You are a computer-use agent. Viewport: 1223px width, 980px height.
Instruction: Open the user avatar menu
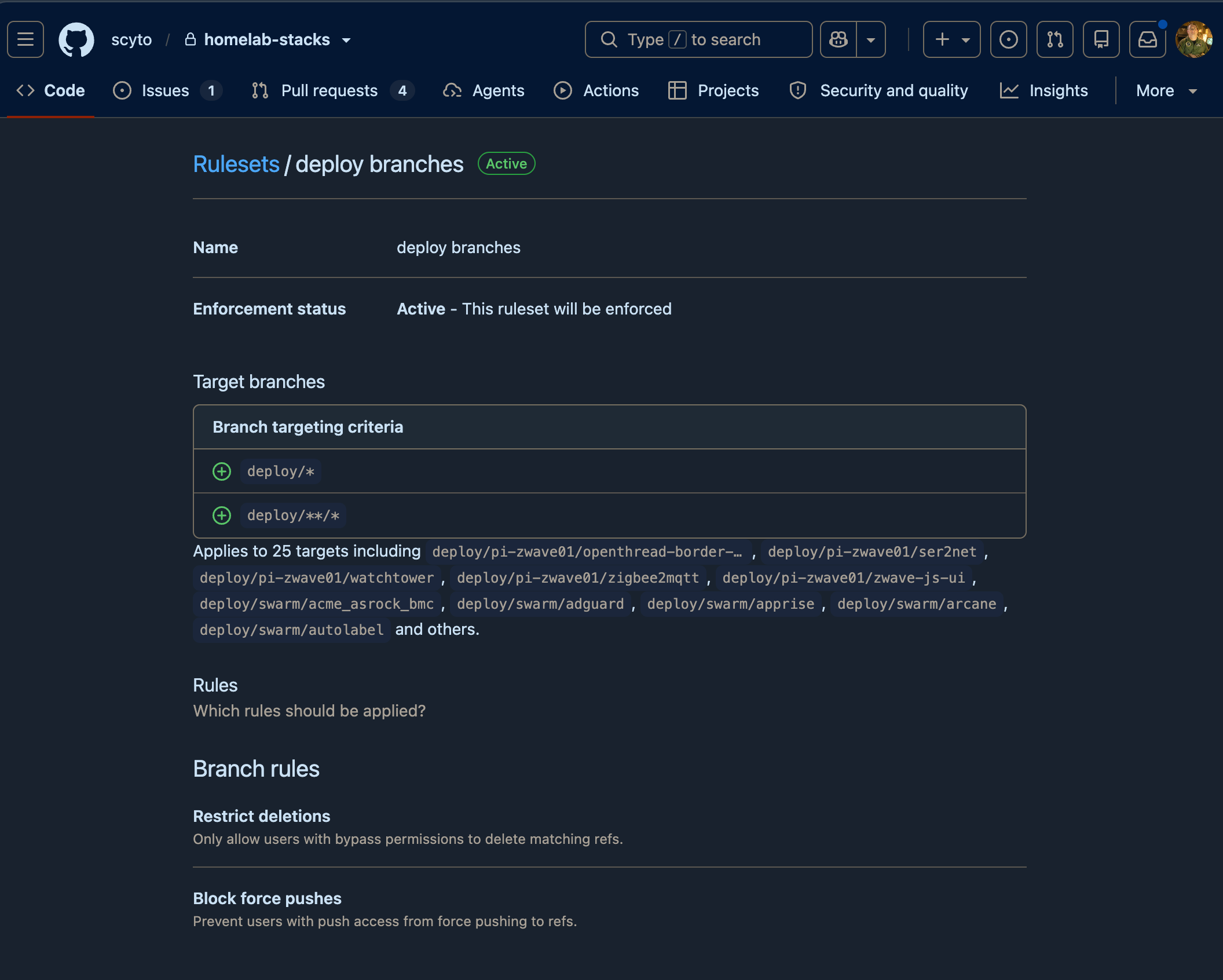[1193, 39]
